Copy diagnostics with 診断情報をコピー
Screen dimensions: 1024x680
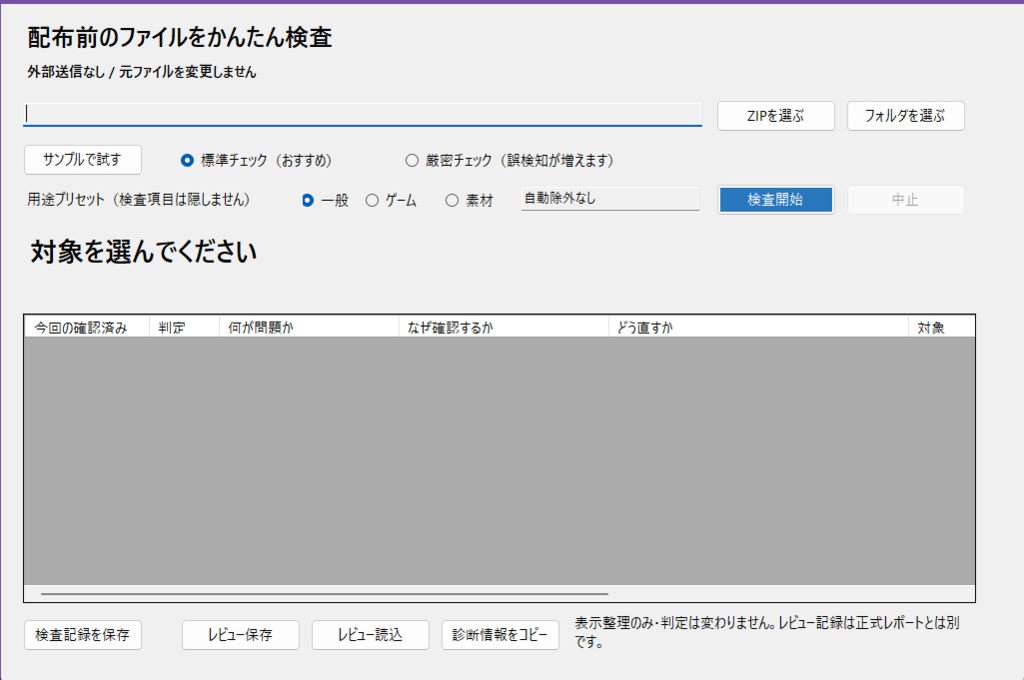500,635
